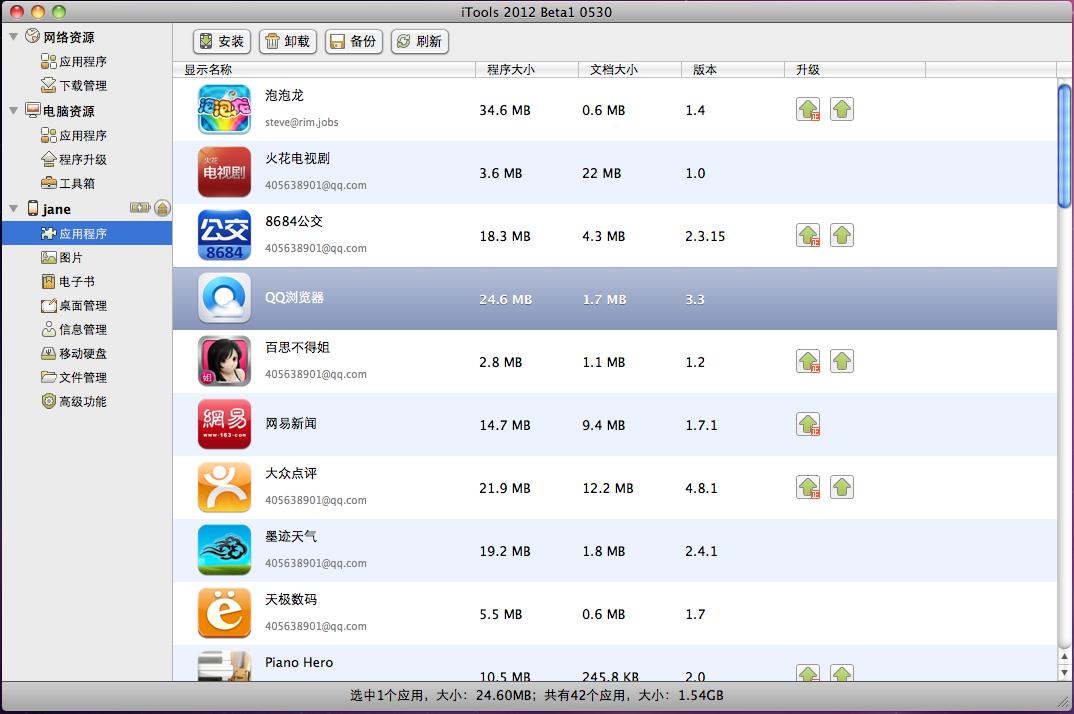The image size is (1074, 714).
Task: Select 图片 (Photos) under the jane device
Action: [x=70, y=257]
